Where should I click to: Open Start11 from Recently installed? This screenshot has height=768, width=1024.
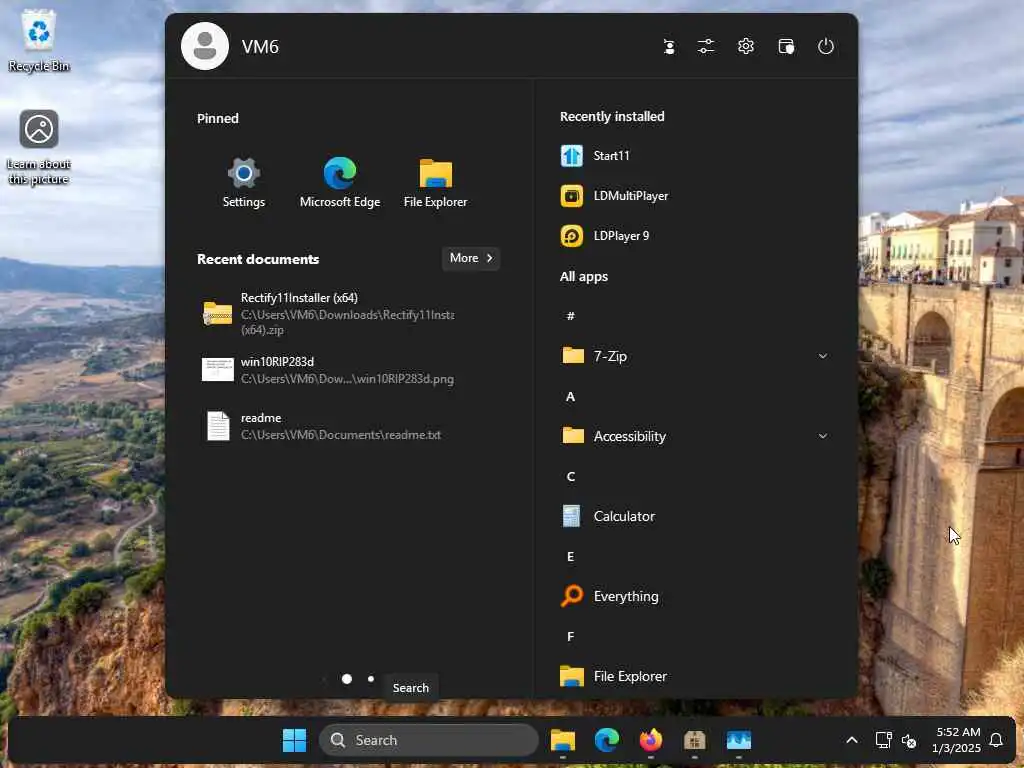[x=595, y=156]
